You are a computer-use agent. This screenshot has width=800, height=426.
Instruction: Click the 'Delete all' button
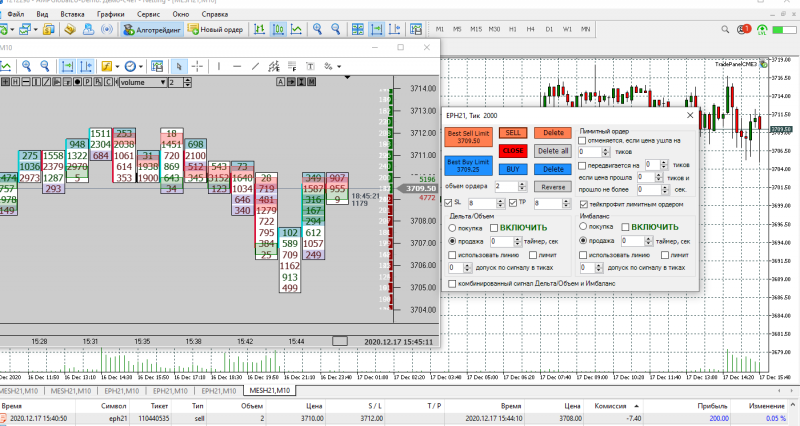click(553, 151)
